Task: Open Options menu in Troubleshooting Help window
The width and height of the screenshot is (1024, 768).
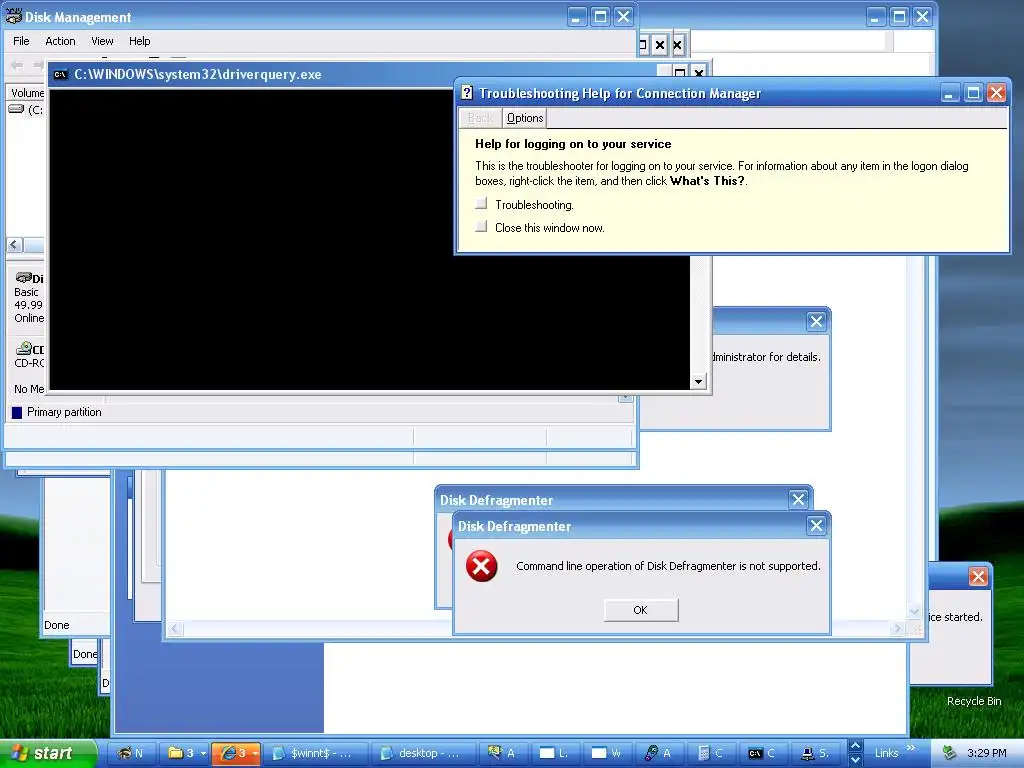Action: point(525,118)
